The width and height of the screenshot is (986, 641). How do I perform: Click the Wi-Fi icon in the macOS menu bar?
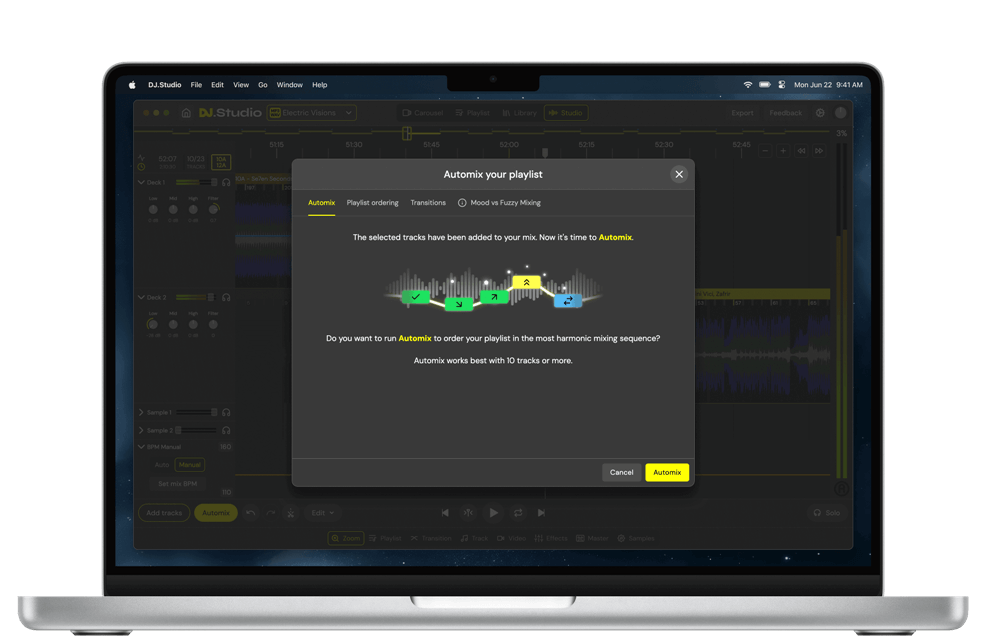point(747,85)
